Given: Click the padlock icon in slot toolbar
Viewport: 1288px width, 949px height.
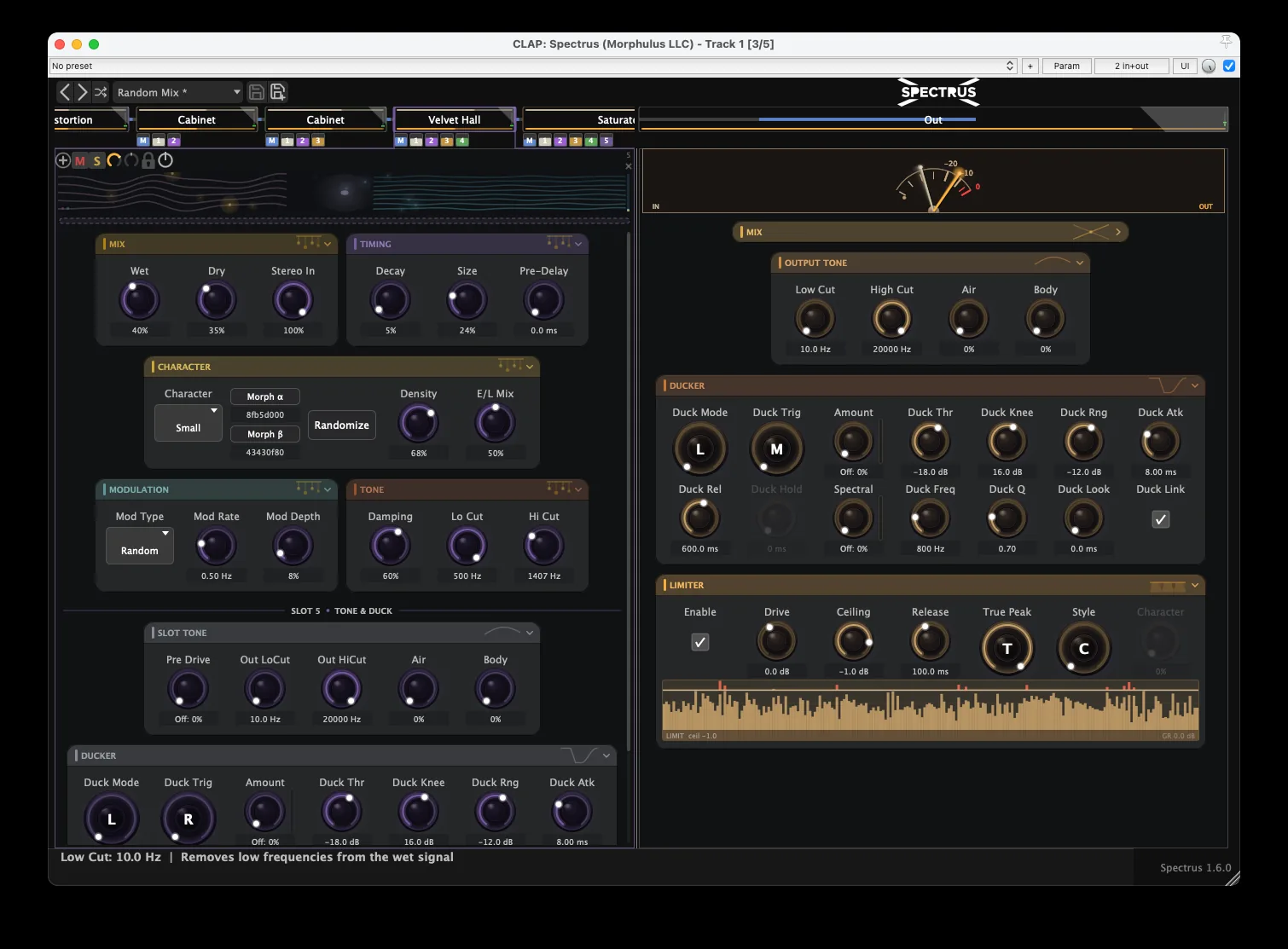Looking at the screenshot, I should [x=148, y=160].
